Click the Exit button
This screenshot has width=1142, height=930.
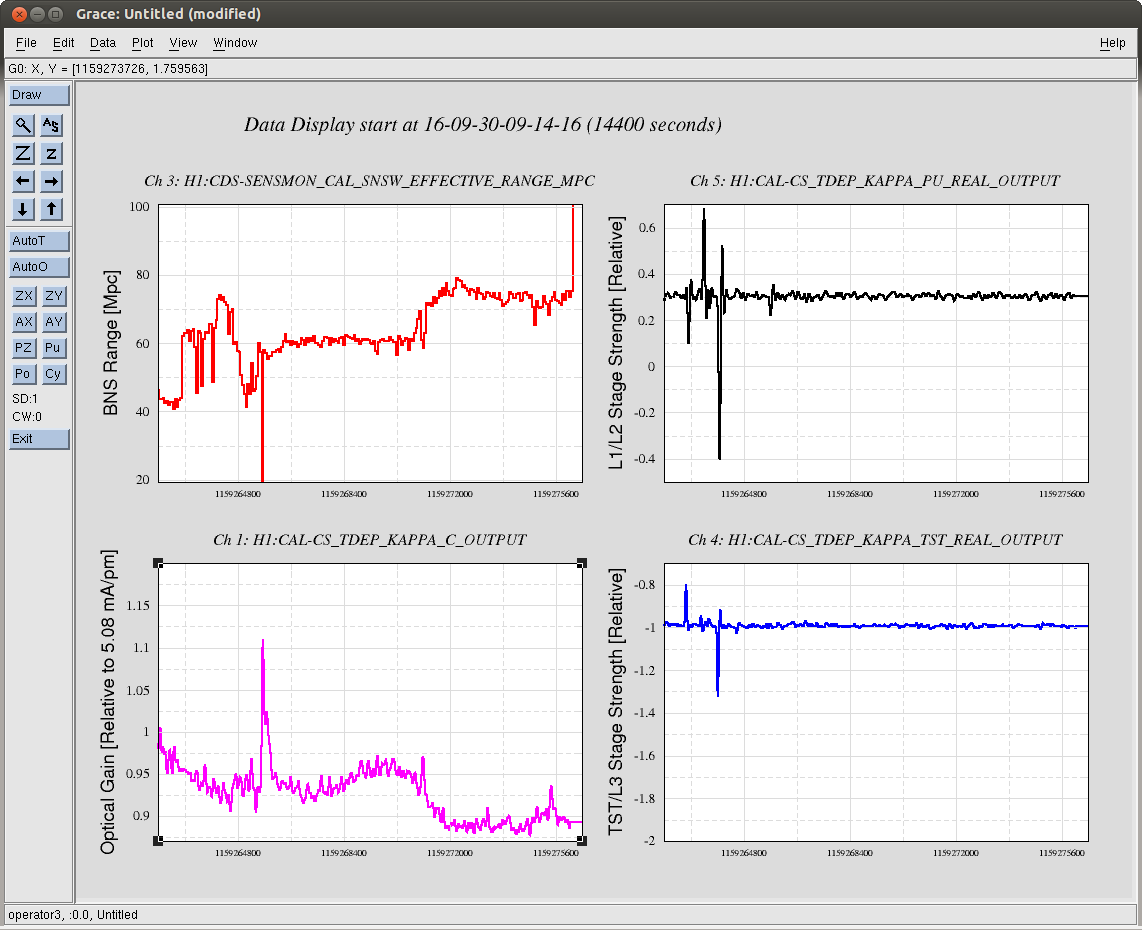[39, 438]
